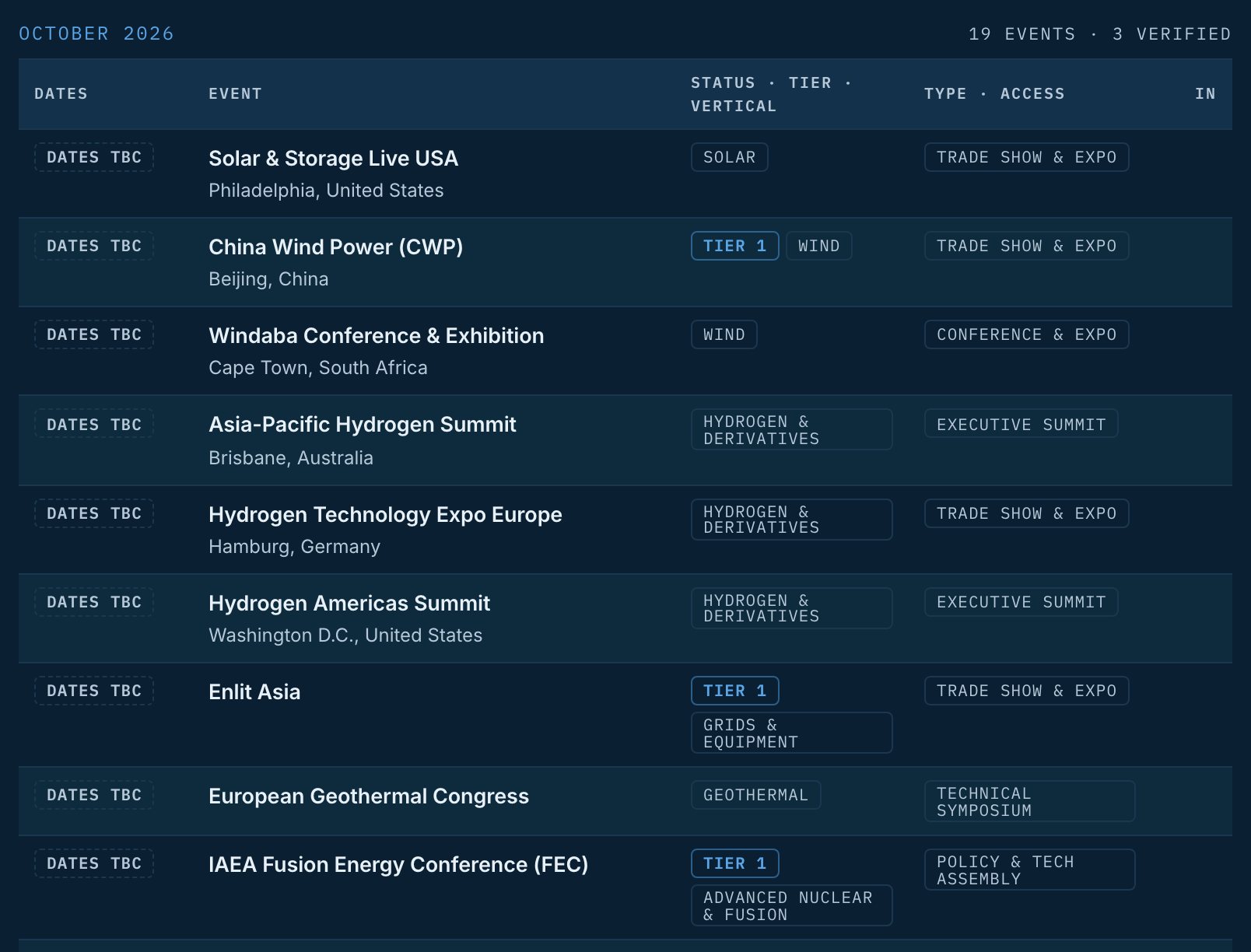Open Asia-Pacific Hydrogen Summit entry

[362, 425]
